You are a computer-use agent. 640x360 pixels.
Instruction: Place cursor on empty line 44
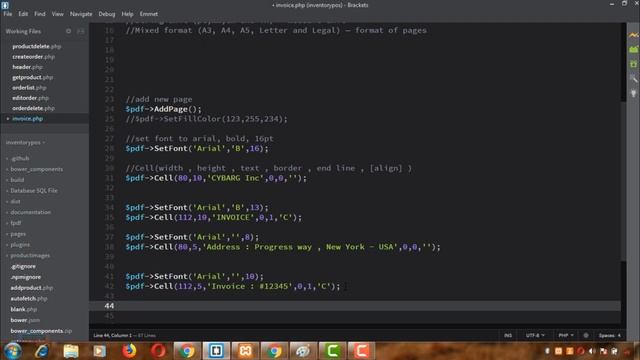355,306
